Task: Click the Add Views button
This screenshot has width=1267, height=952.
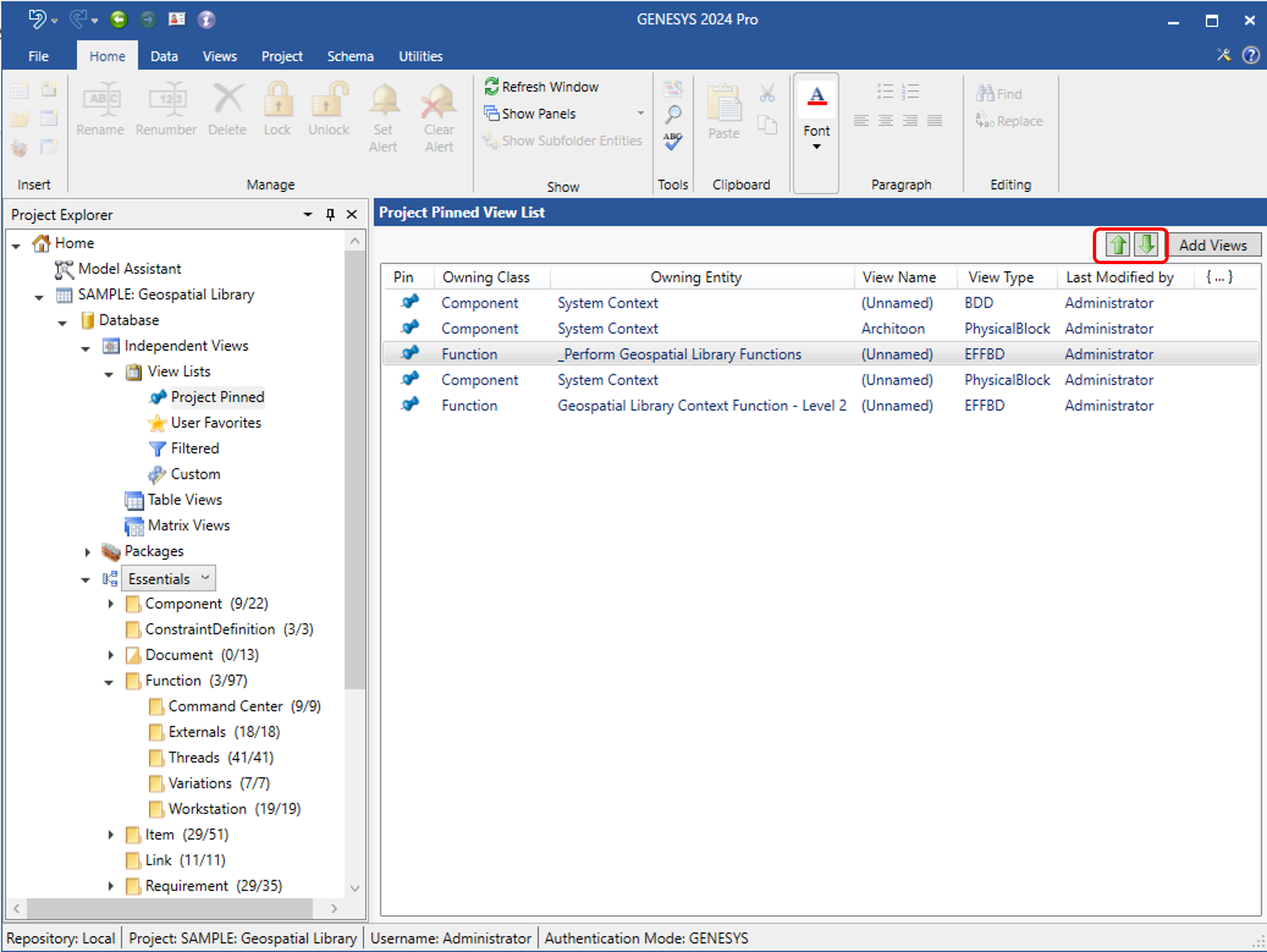Action: (1214, 245)
